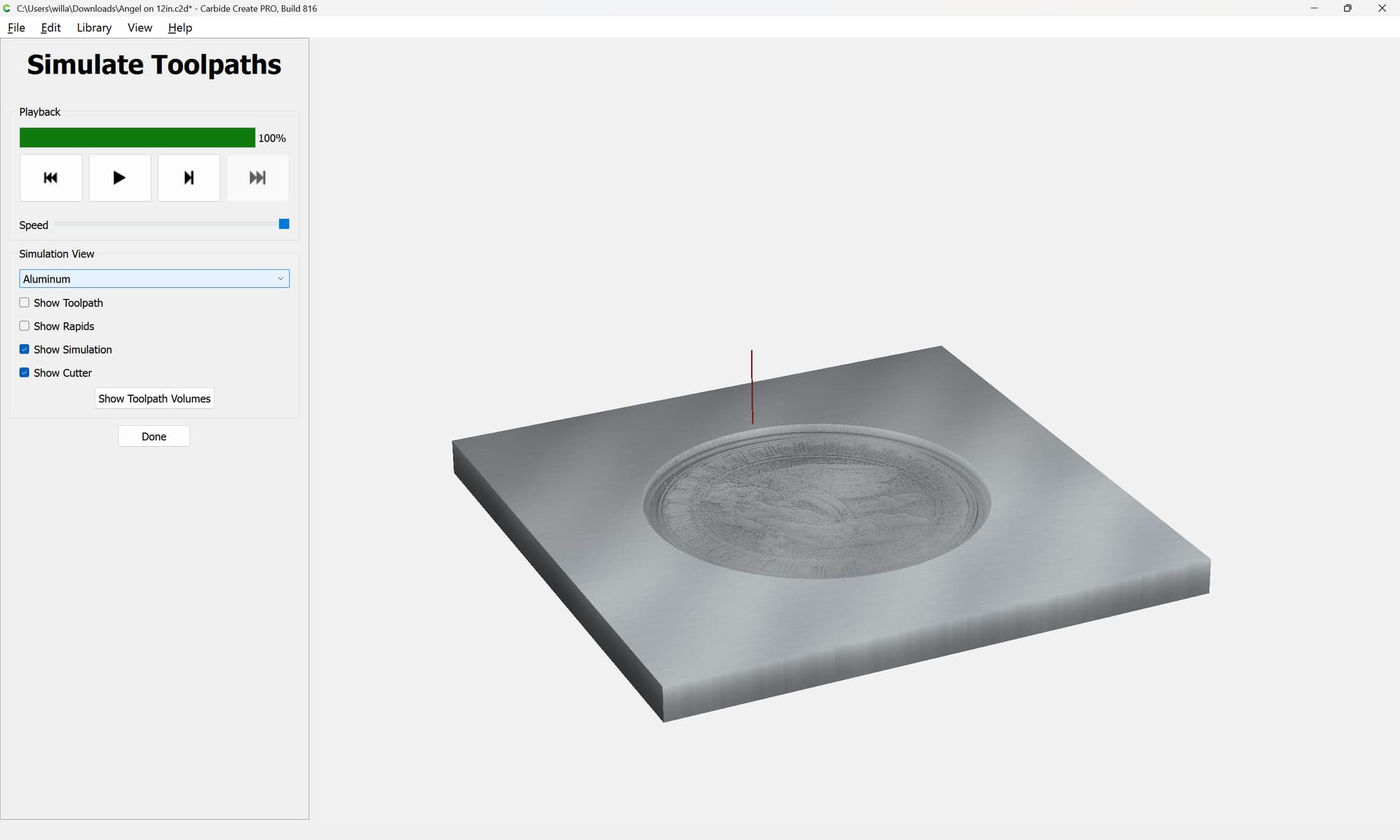
Task: Open the Aluminum simulation view dropdown
Action: (x=154, y=279)
